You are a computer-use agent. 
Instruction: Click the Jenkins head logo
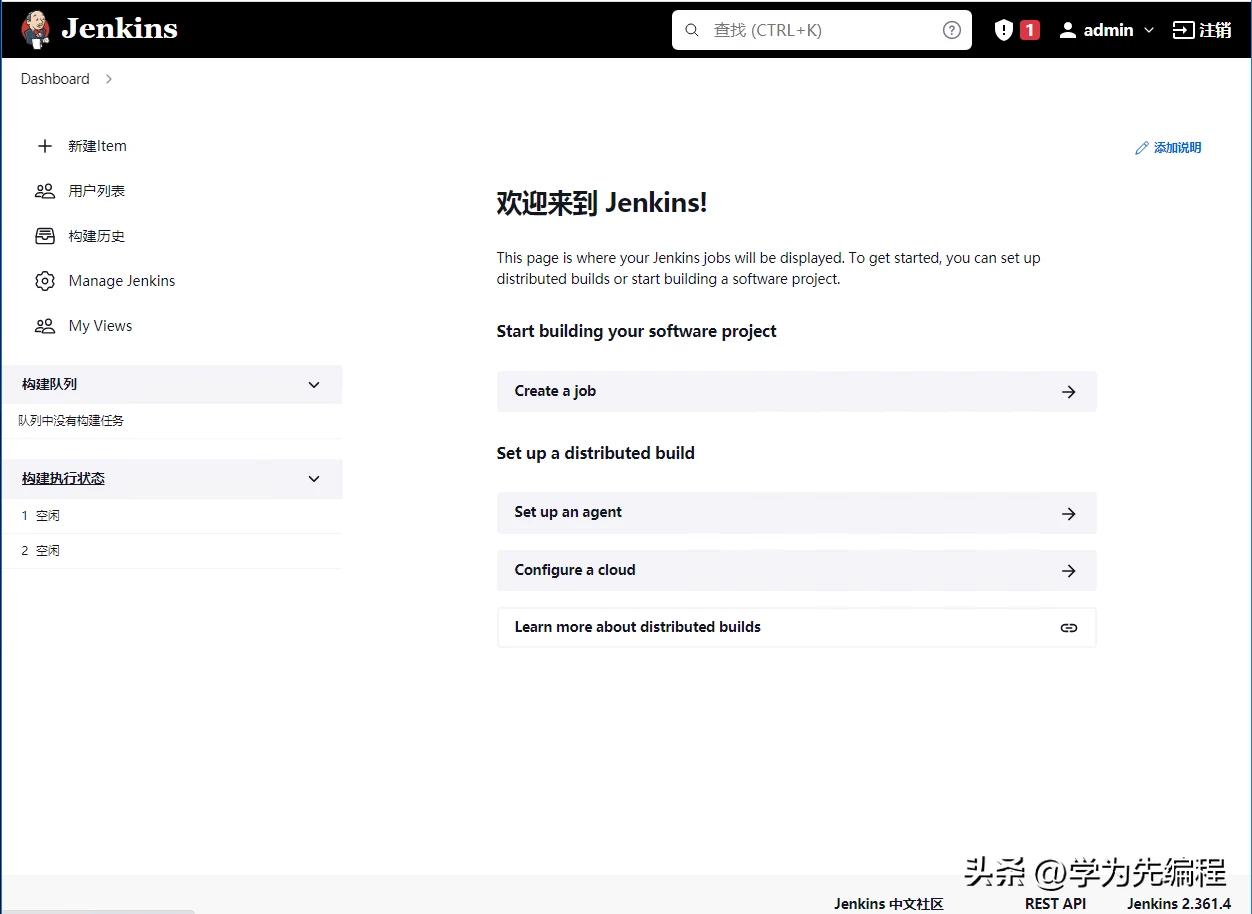tap(35, 29)
